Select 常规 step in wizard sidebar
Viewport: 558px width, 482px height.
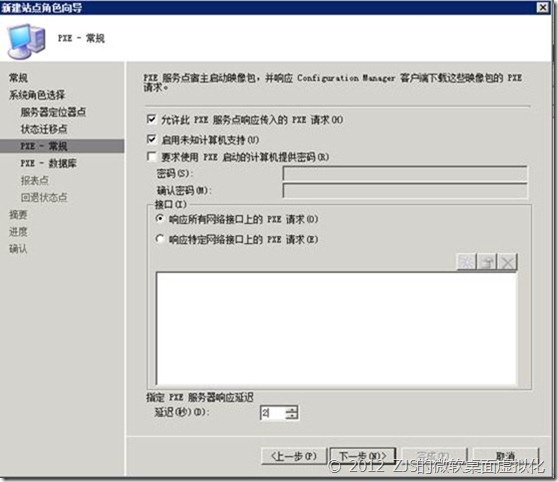tap(18, 77)
